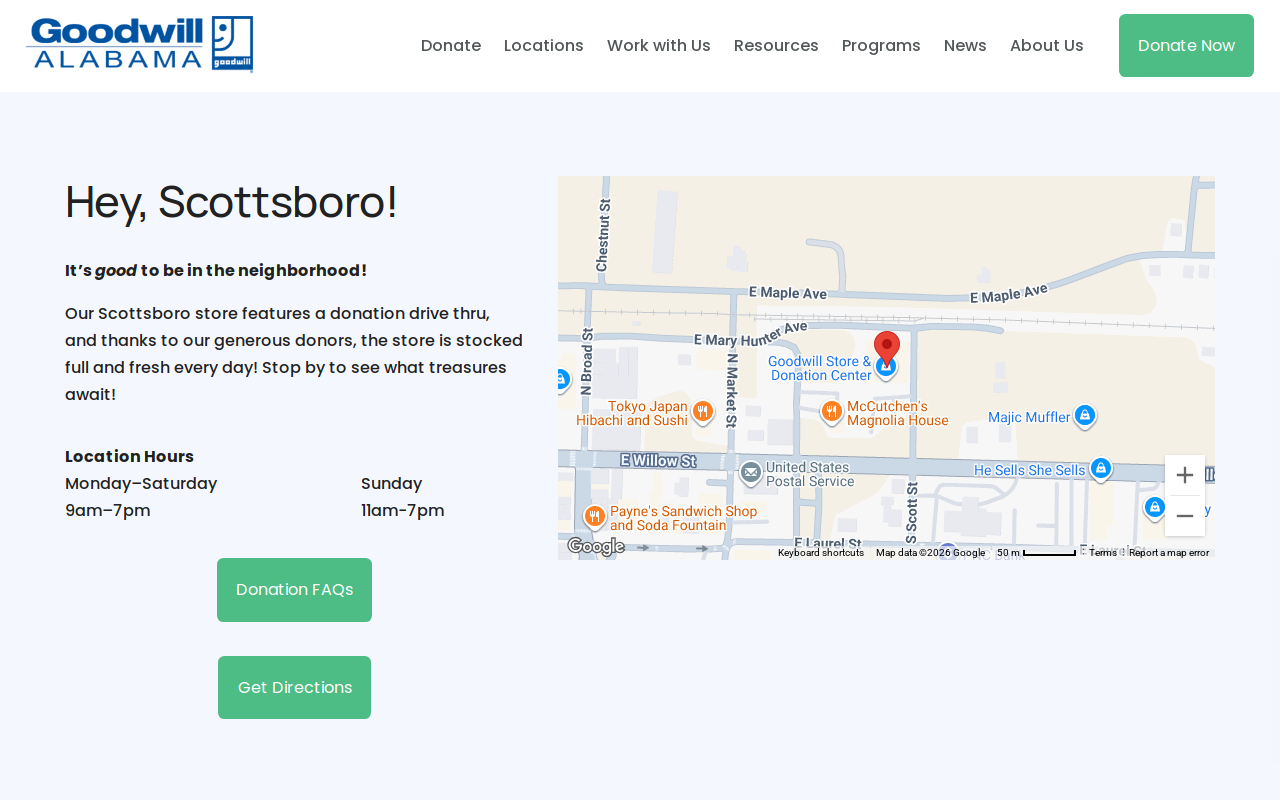
Task: Click the Goodwill Alabama logo
Action: 139,45
